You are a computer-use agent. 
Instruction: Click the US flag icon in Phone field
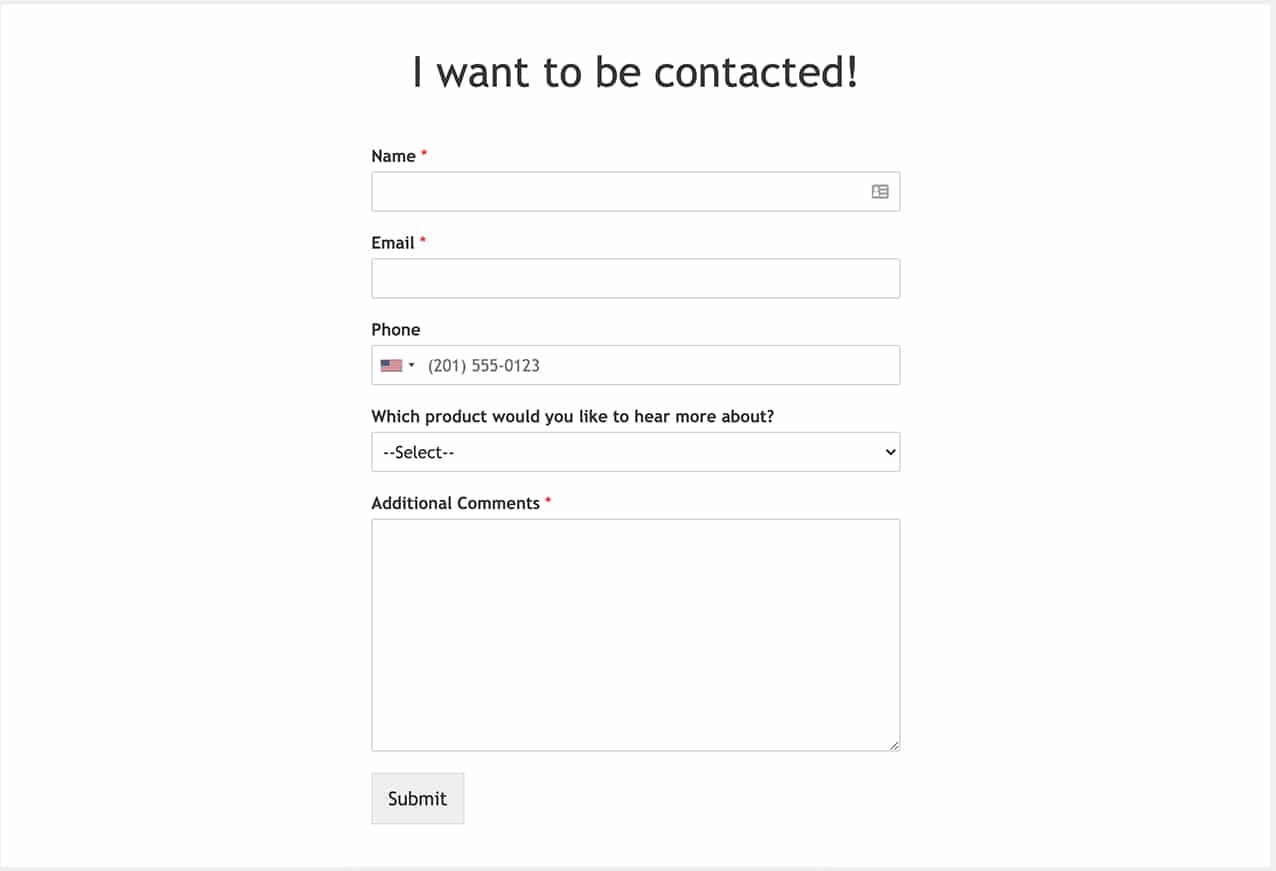coord(391,365)
